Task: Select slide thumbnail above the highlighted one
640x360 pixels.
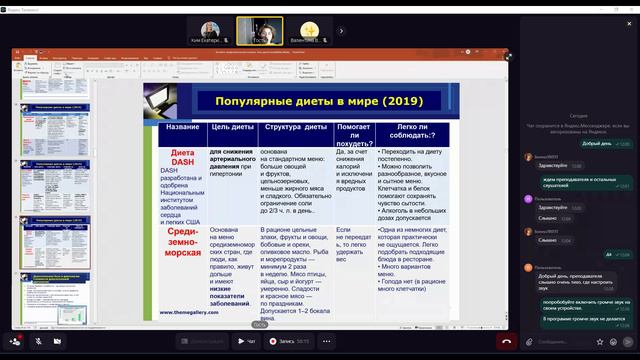Action: click(x=55, y=186)
